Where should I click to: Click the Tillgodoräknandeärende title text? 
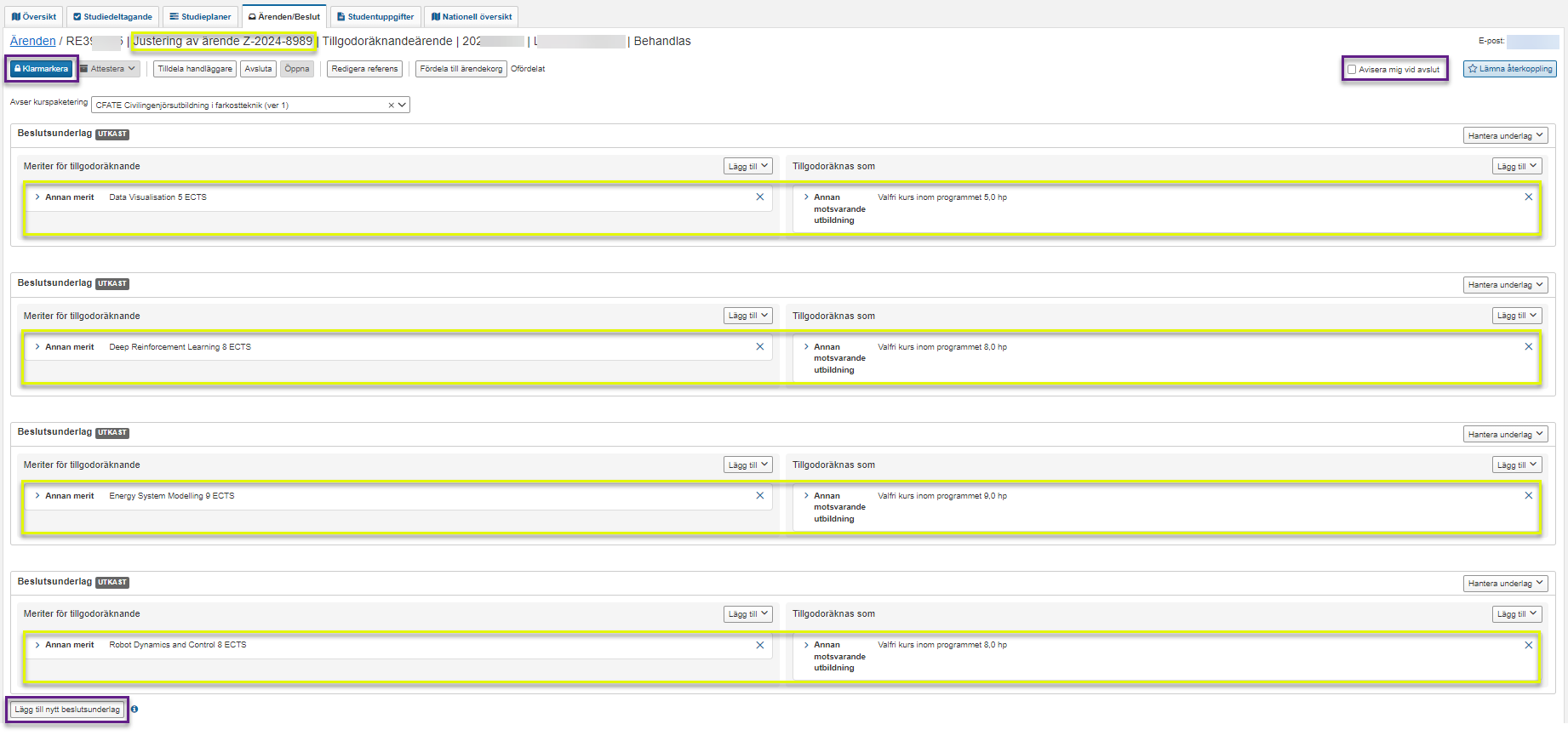[387, 41]
